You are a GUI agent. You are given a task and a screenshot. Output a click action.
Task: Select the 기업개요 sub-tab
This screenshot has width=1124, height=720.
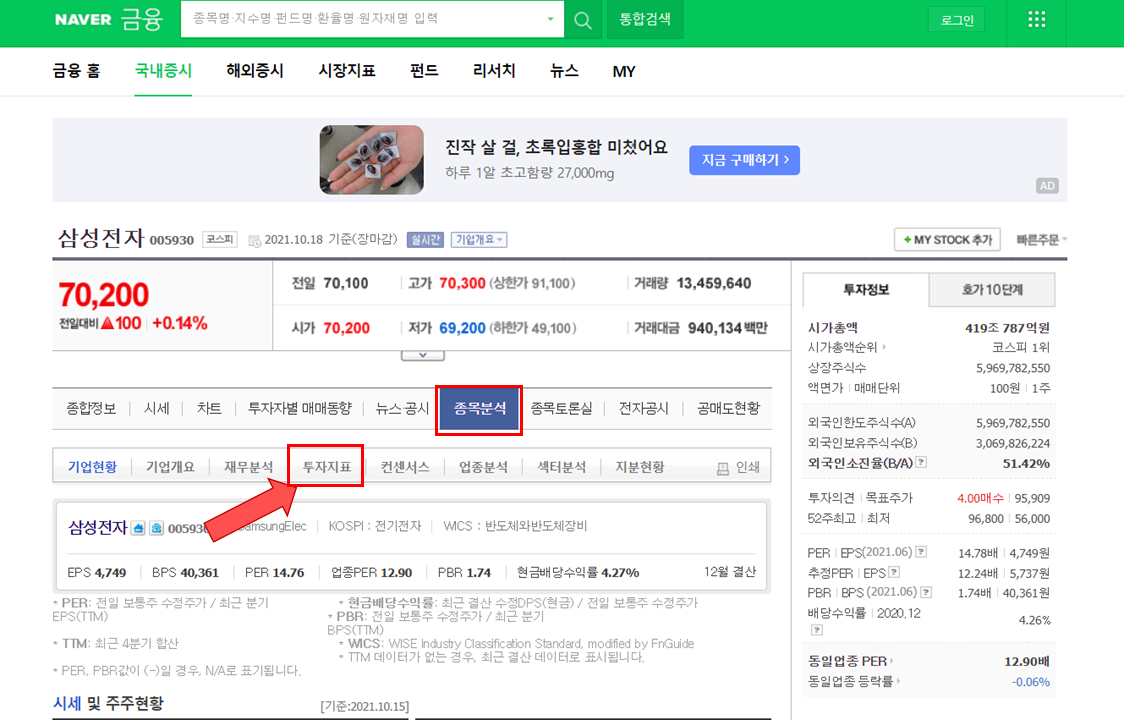(170, 468)
